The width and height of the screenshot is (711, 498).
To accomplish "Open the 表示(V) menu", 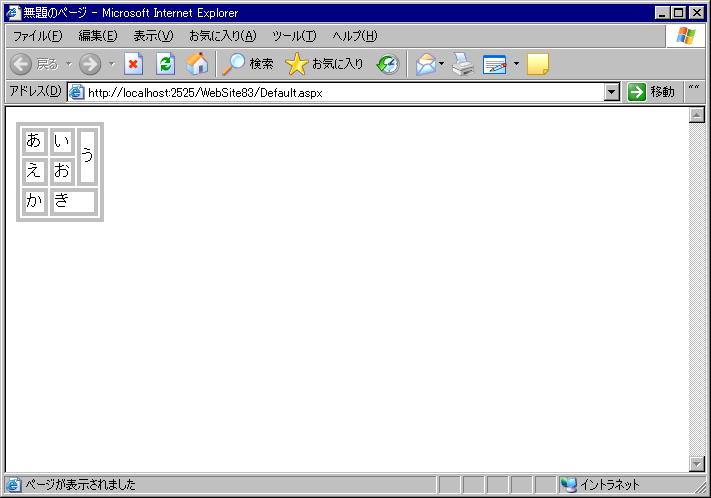I will pyautogui.click(x=153, y=36).
